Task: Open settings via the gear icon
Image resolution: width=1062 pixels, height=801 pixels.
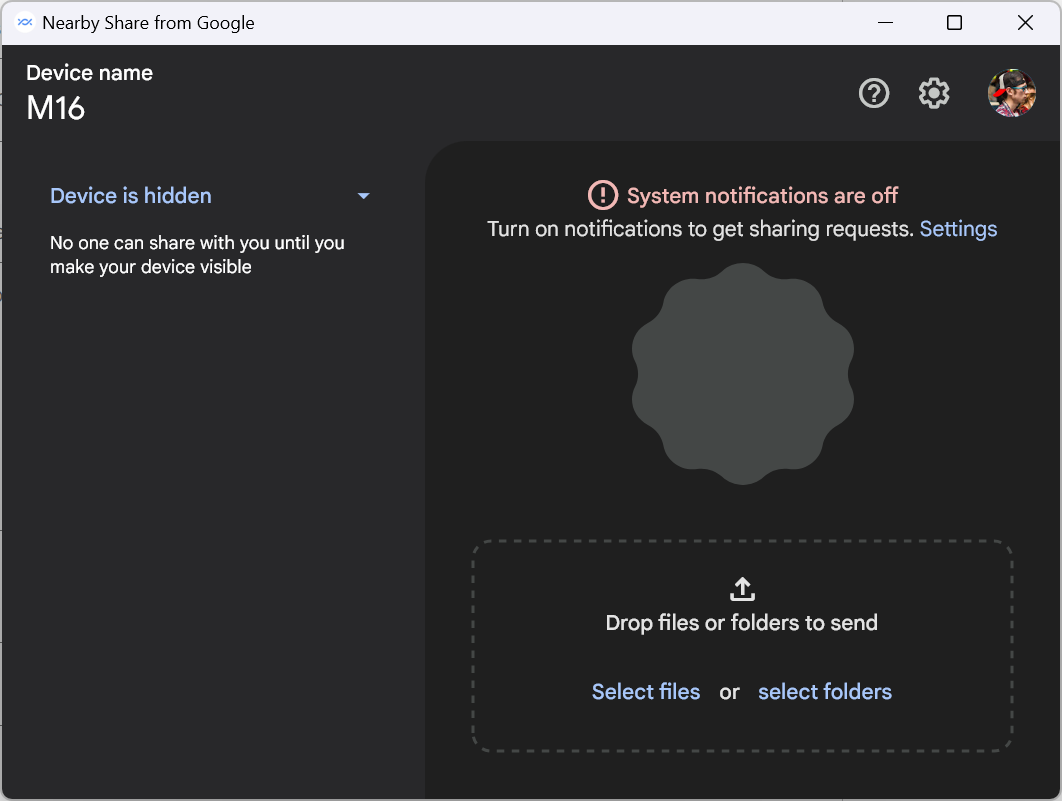Action: click(x=934, y=94)
